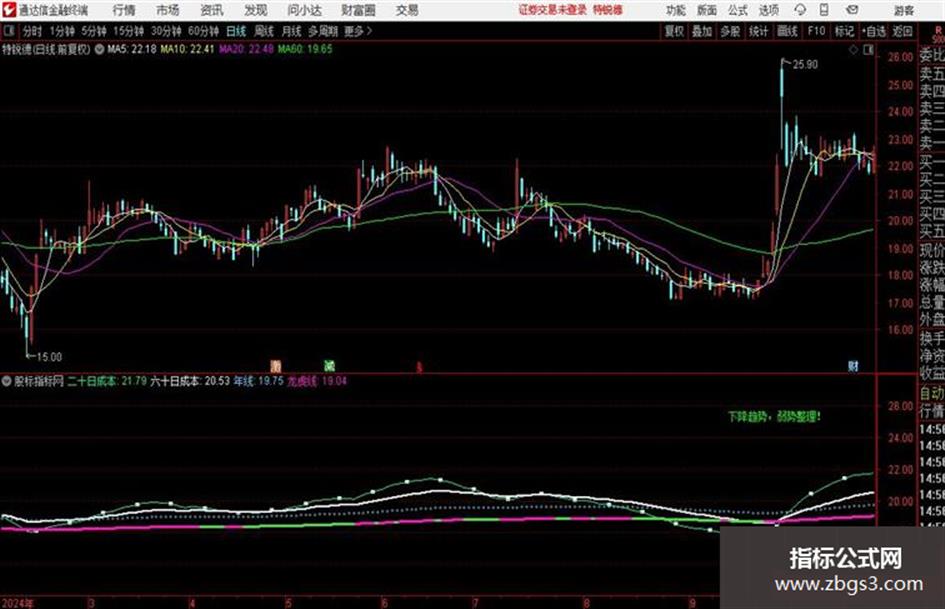Open the headset customer service icon
The width and height of the screenshot is (945, 609).
(x=800, y=10)
